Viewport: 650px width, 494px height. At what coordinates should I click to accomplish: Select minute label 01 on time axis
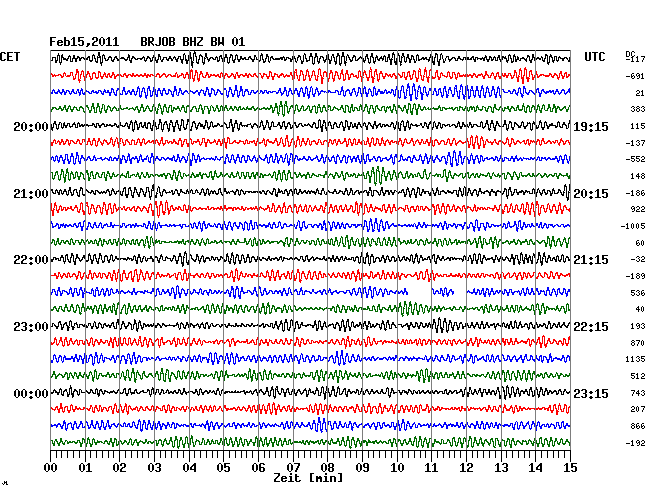click(85, 468)
